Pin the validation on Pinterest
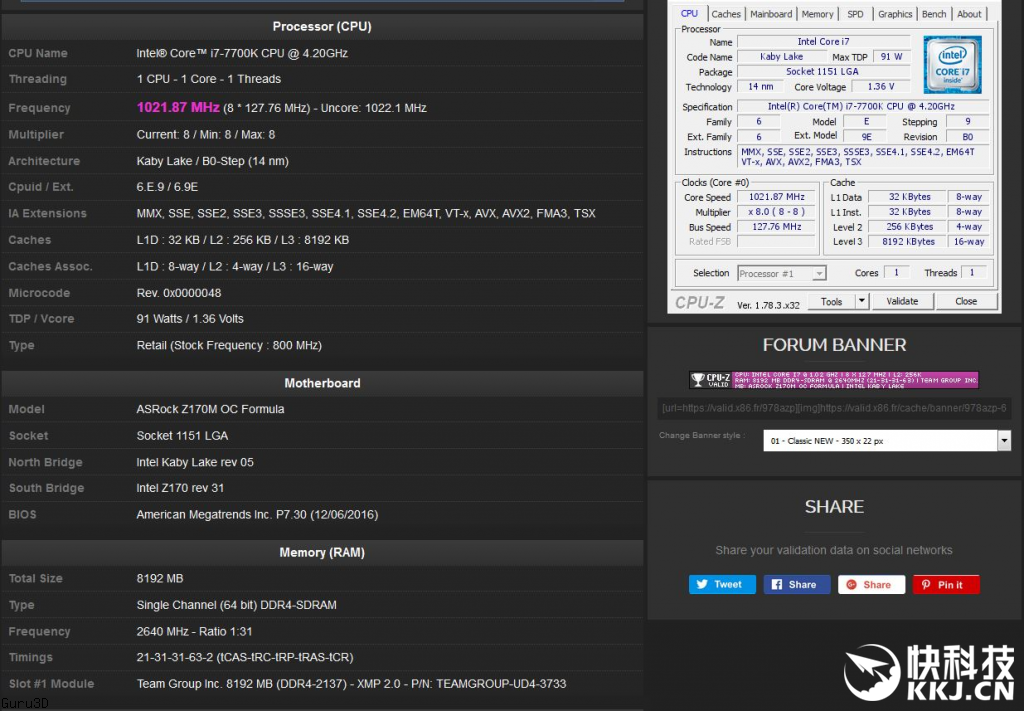This screenshot has height=711, width=1024. (945, 585)
